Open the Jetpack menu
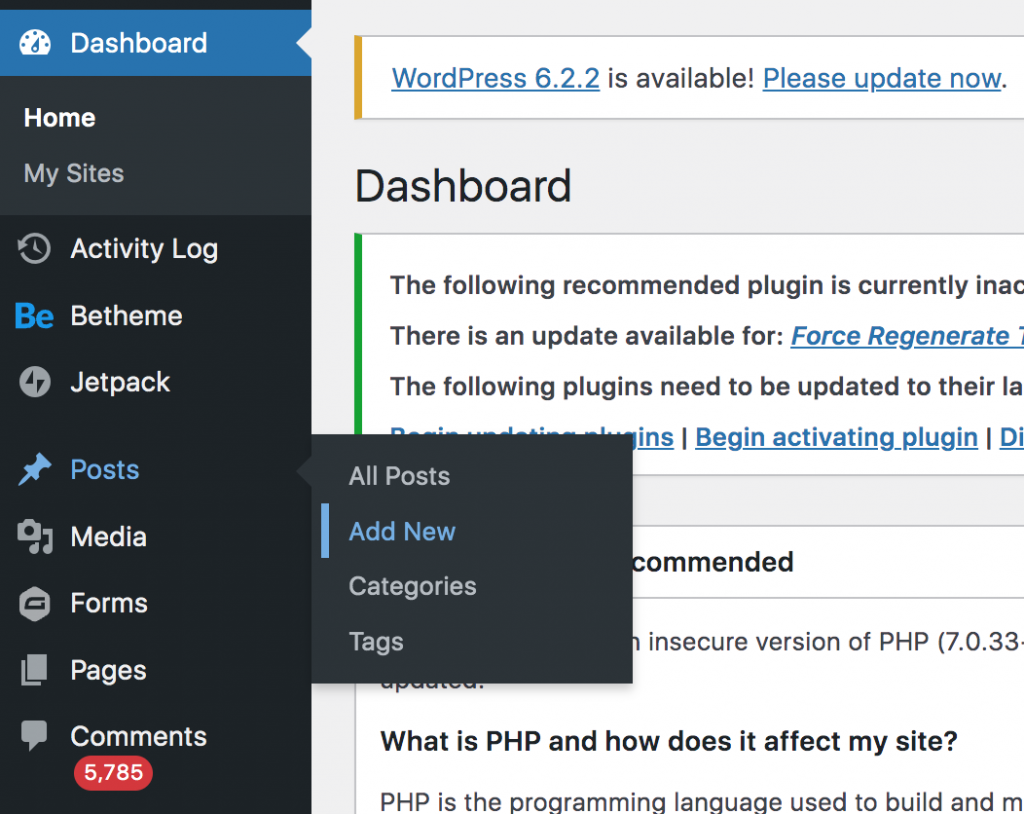This screenshot has width=1024, height=814. (x=155, y=382)
